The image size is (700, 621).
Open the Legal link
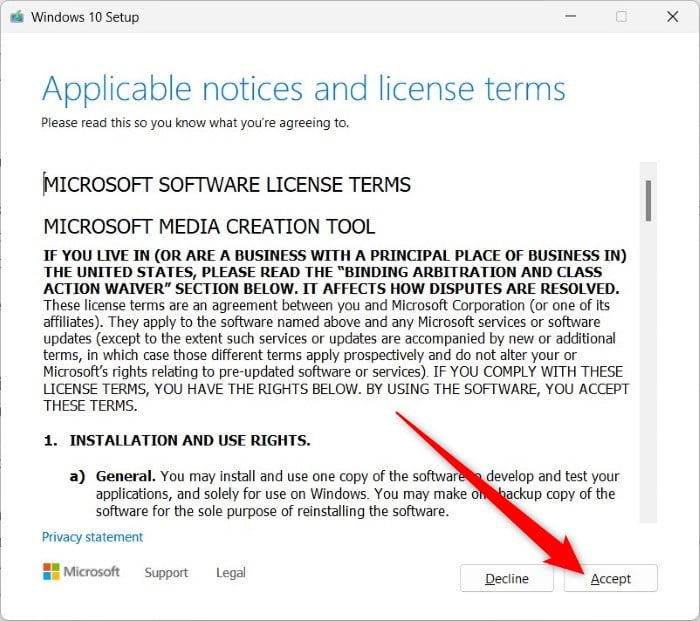pos(231,572)
